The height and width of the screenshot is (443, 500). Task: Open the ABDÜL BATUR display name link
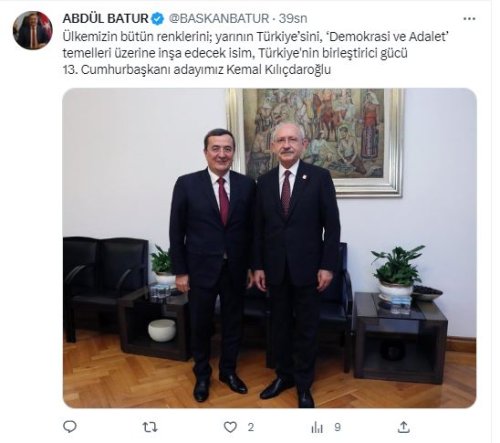coord(106,19)
